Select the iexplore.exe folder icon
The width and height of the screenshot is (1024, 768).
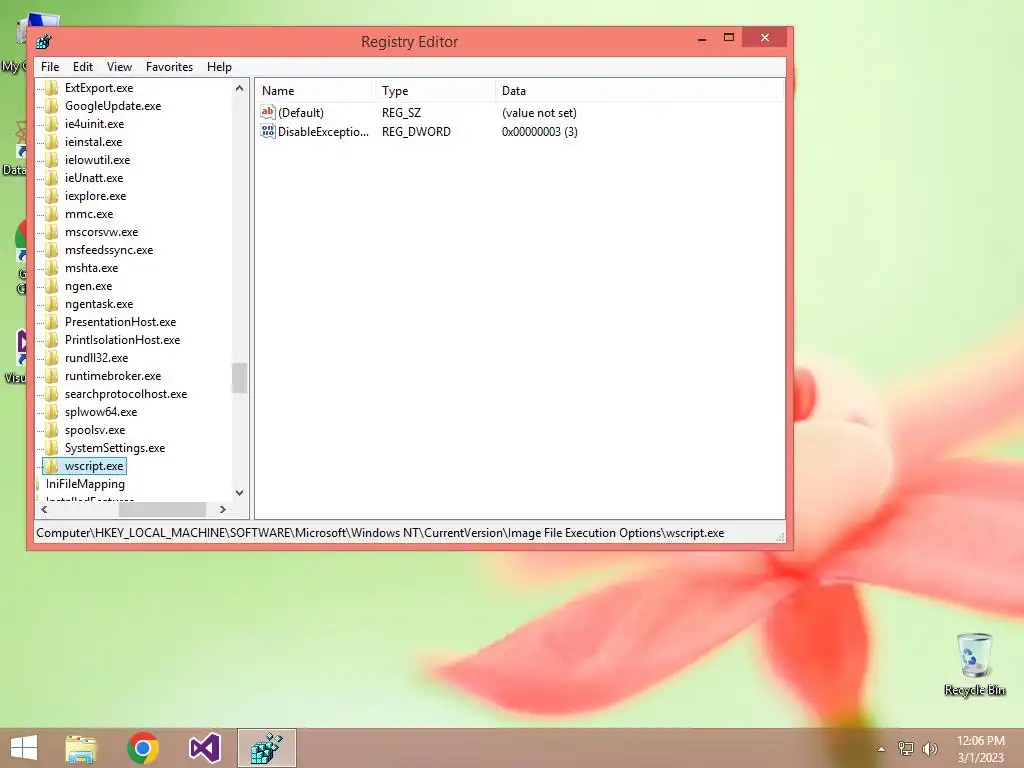coord(52,196)
